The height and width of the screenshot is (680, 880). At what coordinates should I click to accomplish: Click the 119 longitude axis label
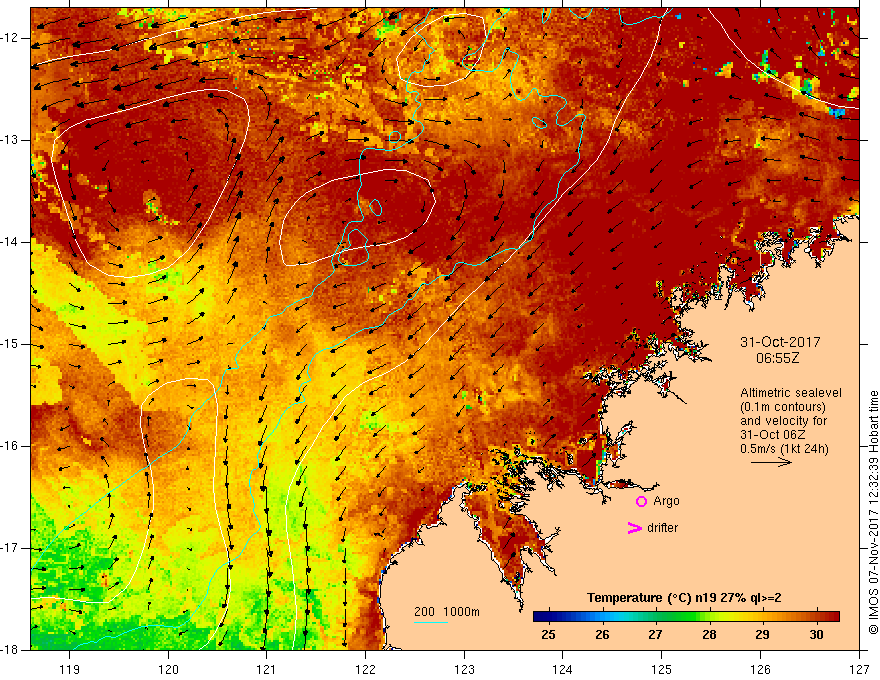[70, 669]
